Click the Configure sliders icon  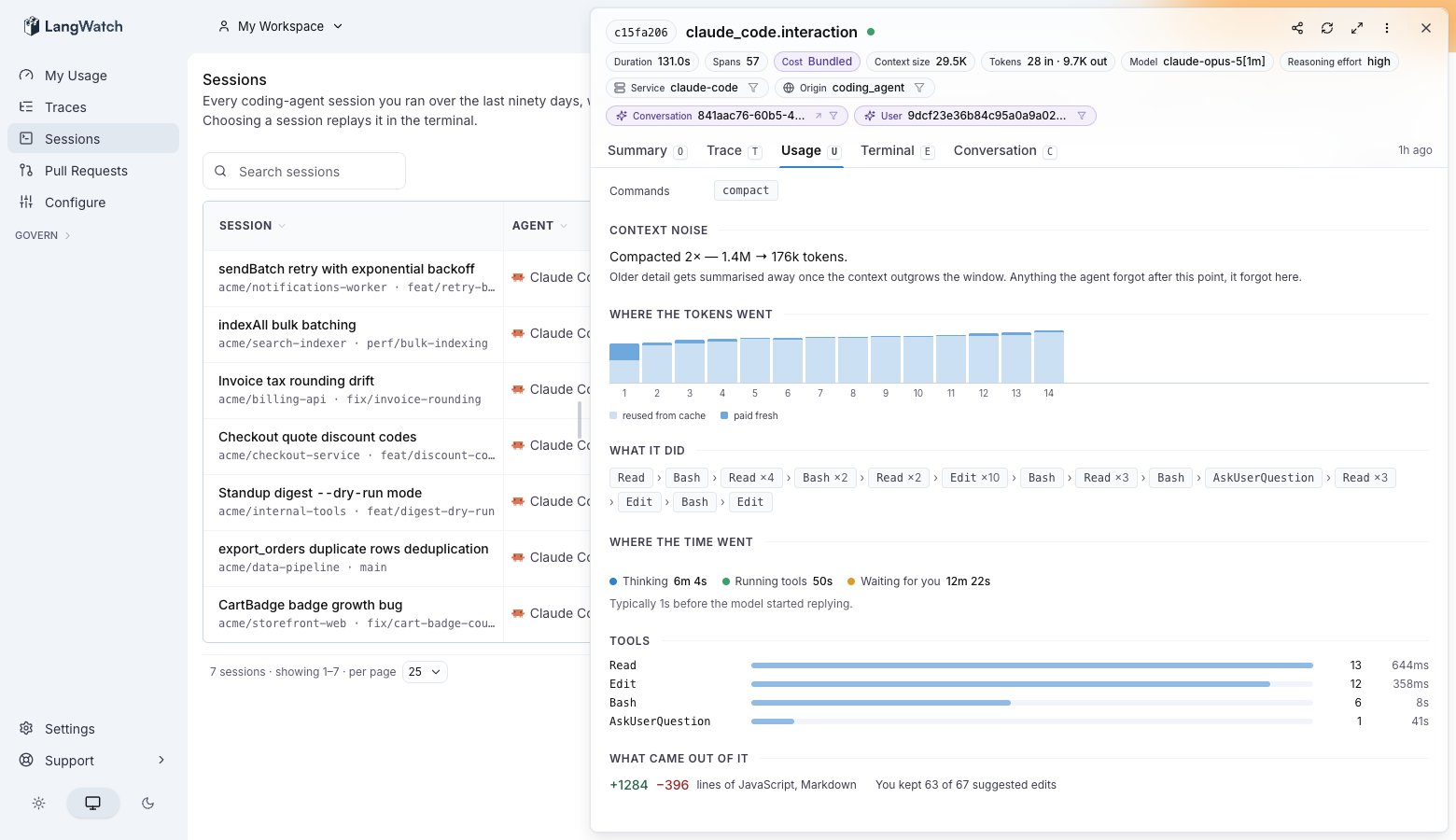coord(26,203)
